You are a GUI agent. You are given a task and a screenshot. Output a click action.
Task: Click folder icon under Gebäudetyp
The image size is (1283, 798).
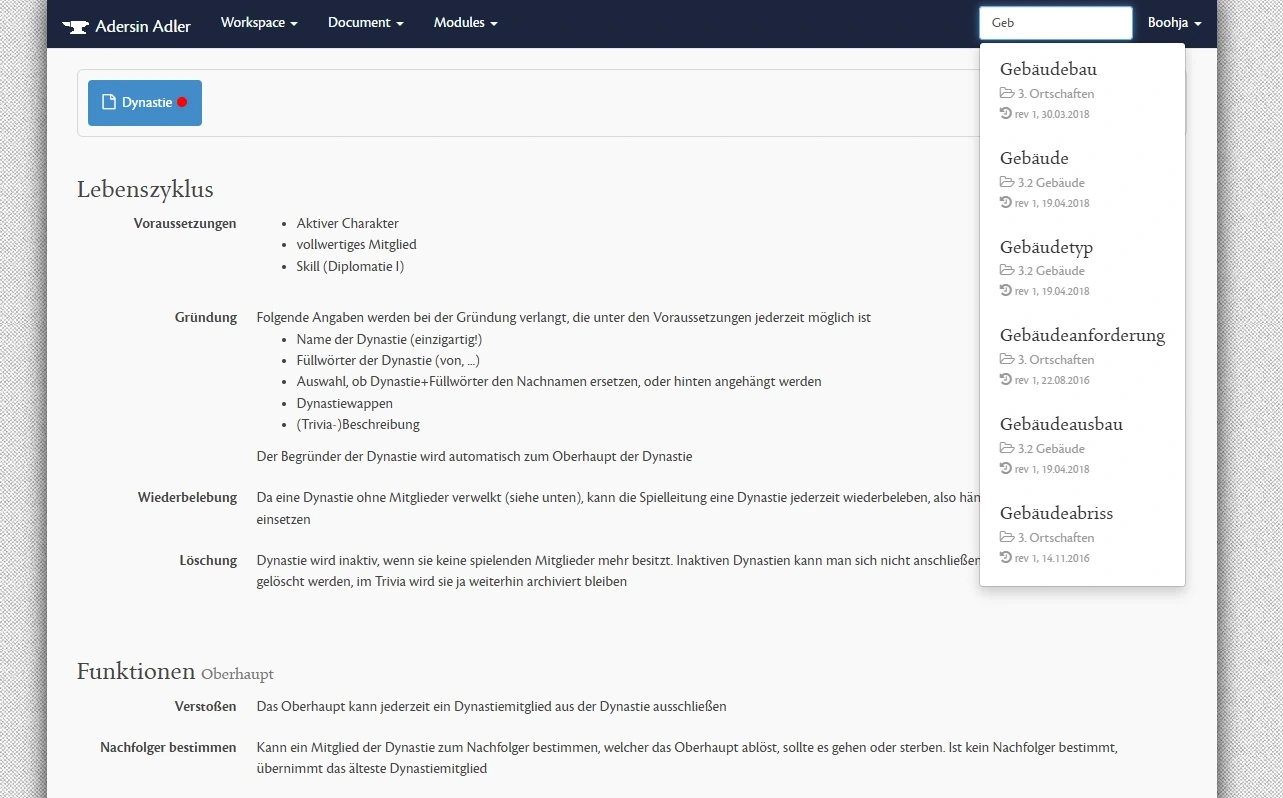click(1007, 270)
